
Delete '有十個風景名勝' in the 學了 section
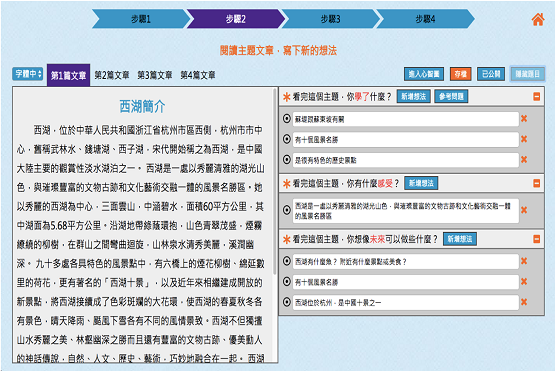[524, 139]
